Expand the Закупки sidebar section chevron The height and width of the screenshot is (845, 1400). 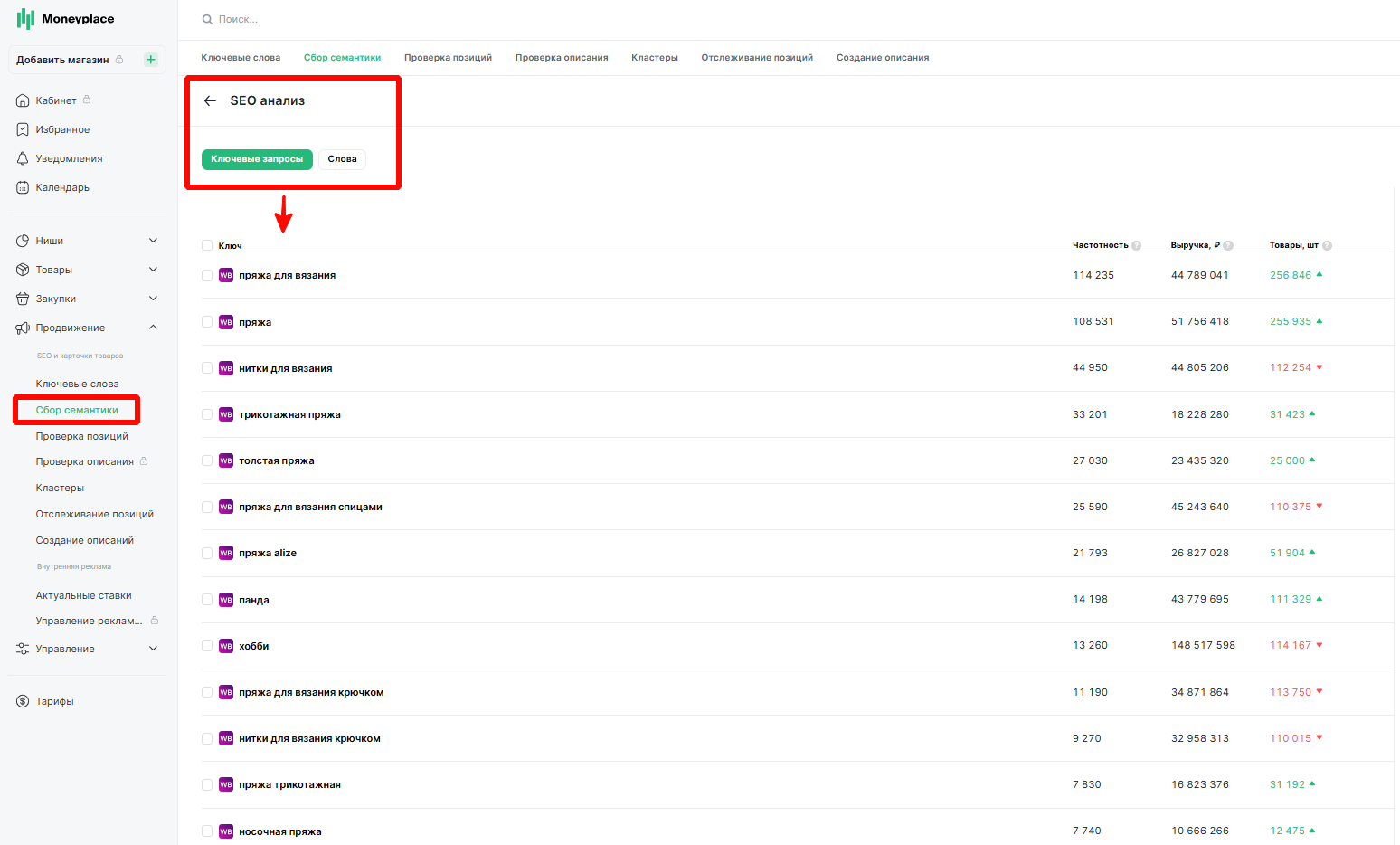pos(153,299)
